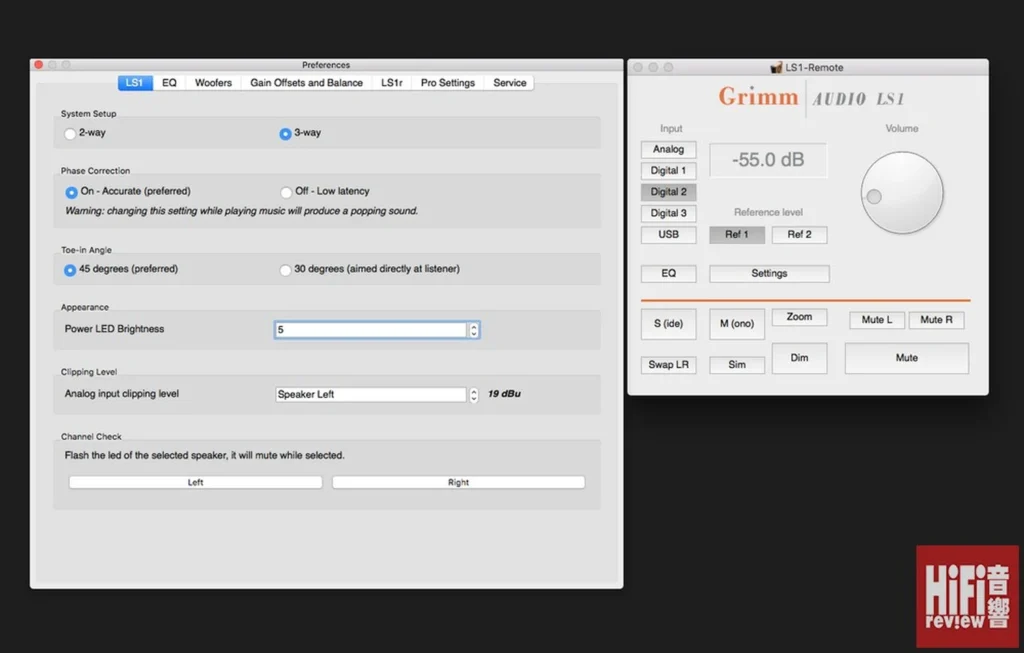Click the clipping level speaker selector arrows
The image size is (1024, 653).
pyautogui.click(x=474, y=394)
